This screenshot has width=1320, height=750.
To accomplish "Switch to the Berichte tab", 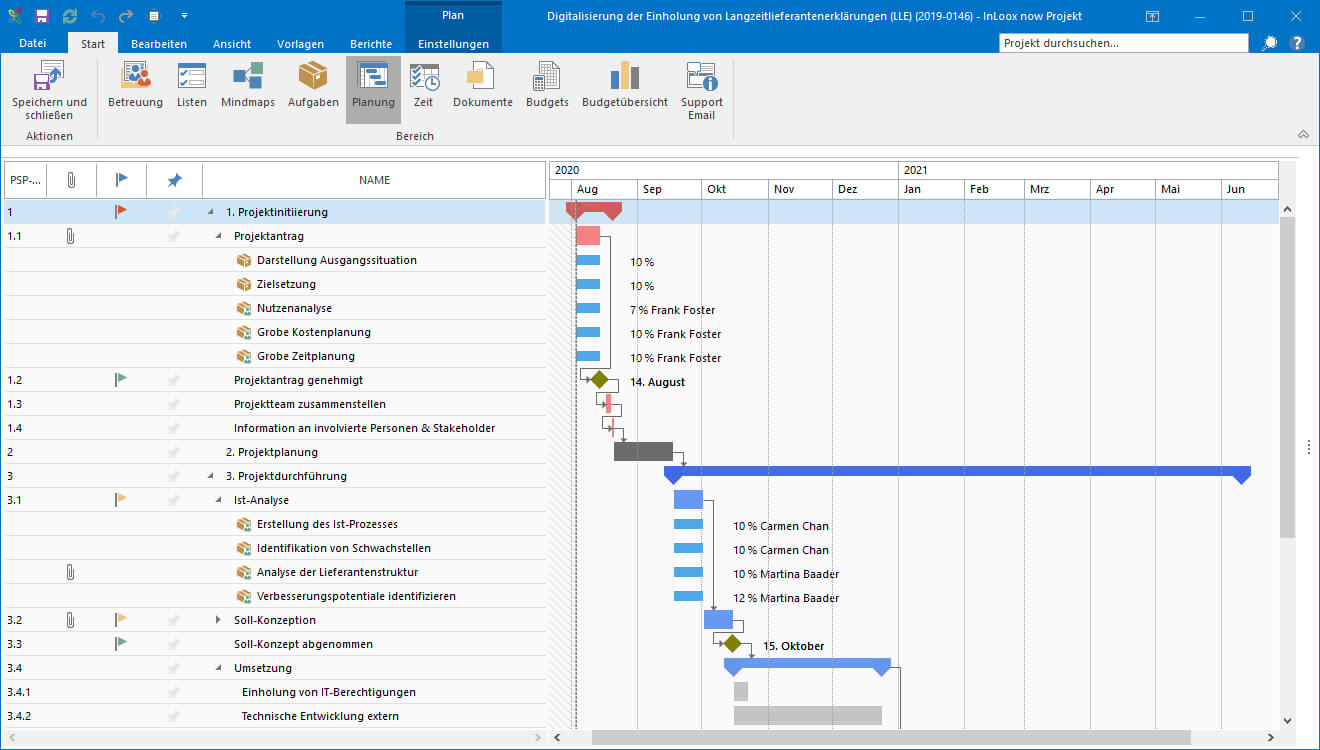I will point(371,44).
